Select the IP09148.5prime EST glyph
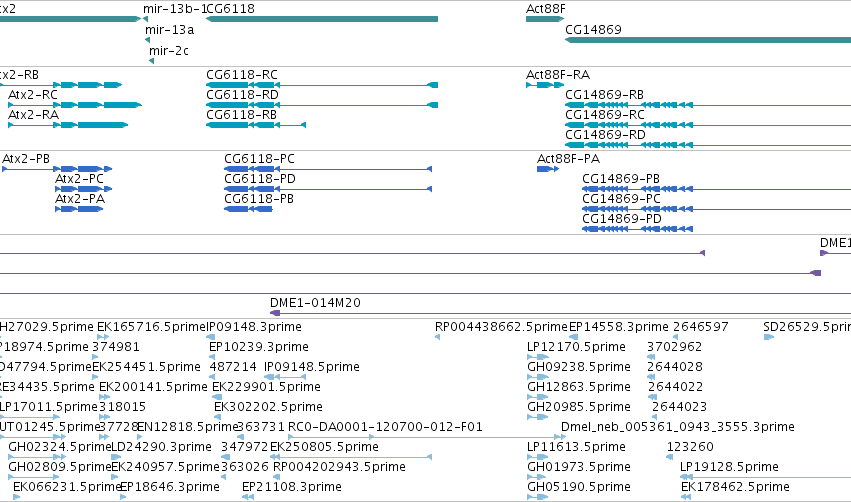The image size is (851, 502). pos(285,377)
